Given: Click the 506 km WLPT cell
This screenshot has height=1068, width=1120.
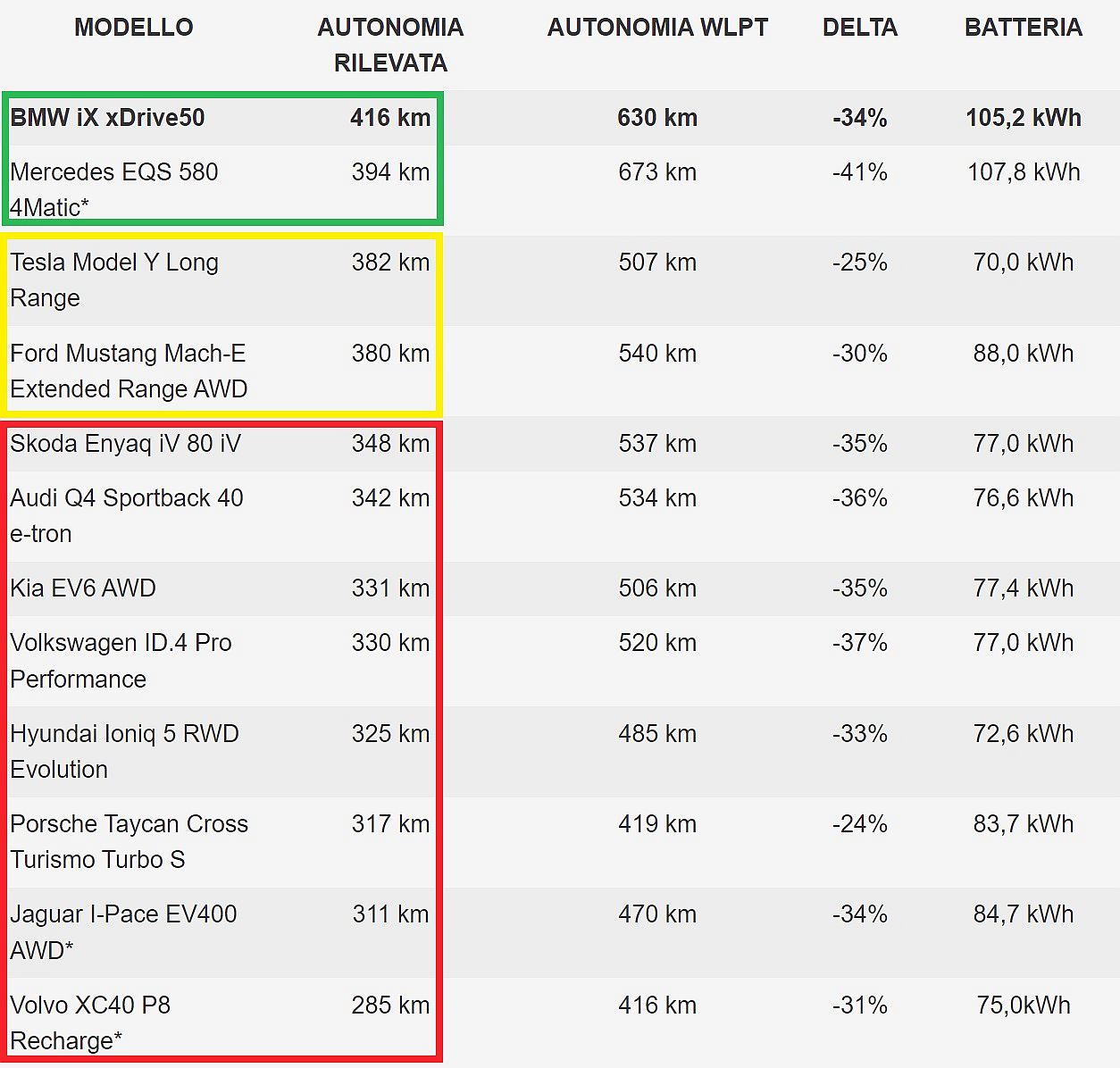Looking at the screenshot, I should pyautogui.click(x=657, y=588).
